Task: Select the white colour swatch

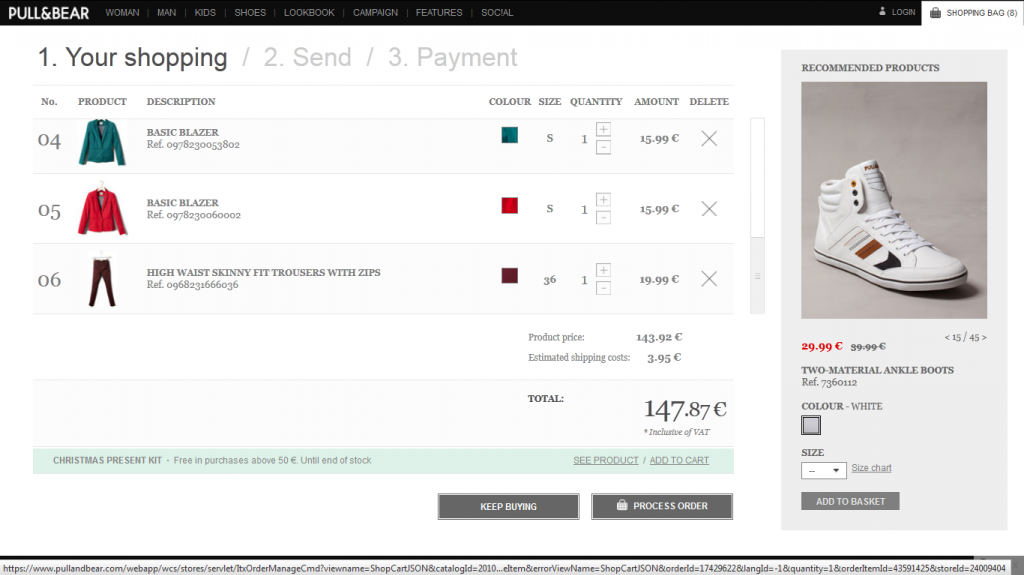Action: (811, 426)
